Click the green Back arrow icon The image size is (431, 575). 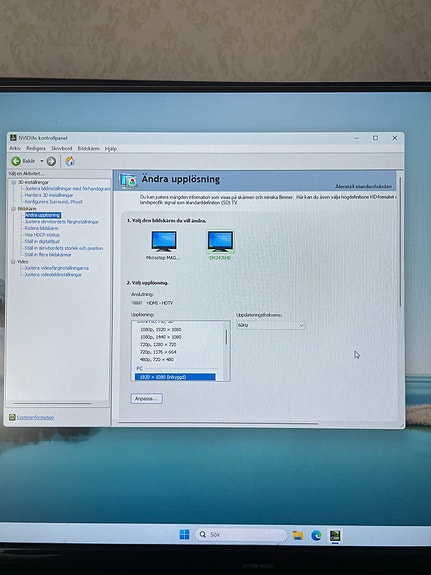pos(16,161)
